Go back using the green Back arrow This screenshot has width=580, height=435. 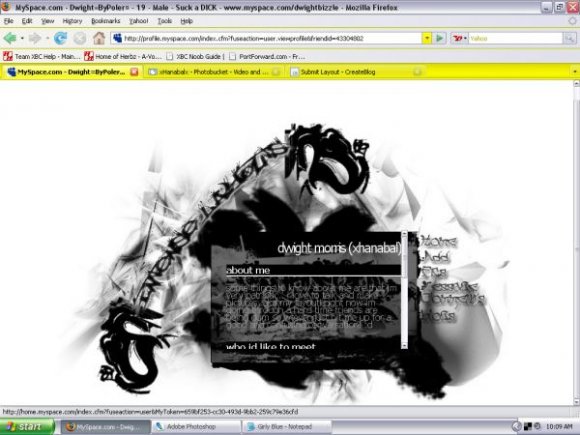coord(10,38)
